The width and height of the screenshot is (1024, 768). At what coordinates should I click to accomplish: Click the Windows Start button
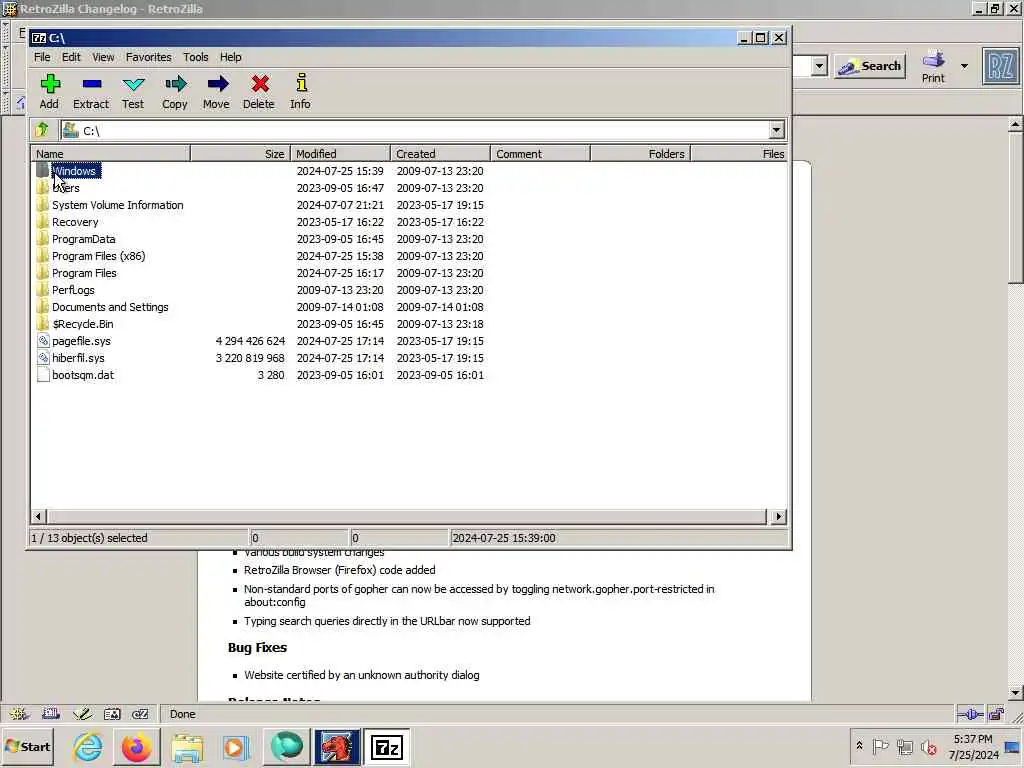tap(28, 746)
